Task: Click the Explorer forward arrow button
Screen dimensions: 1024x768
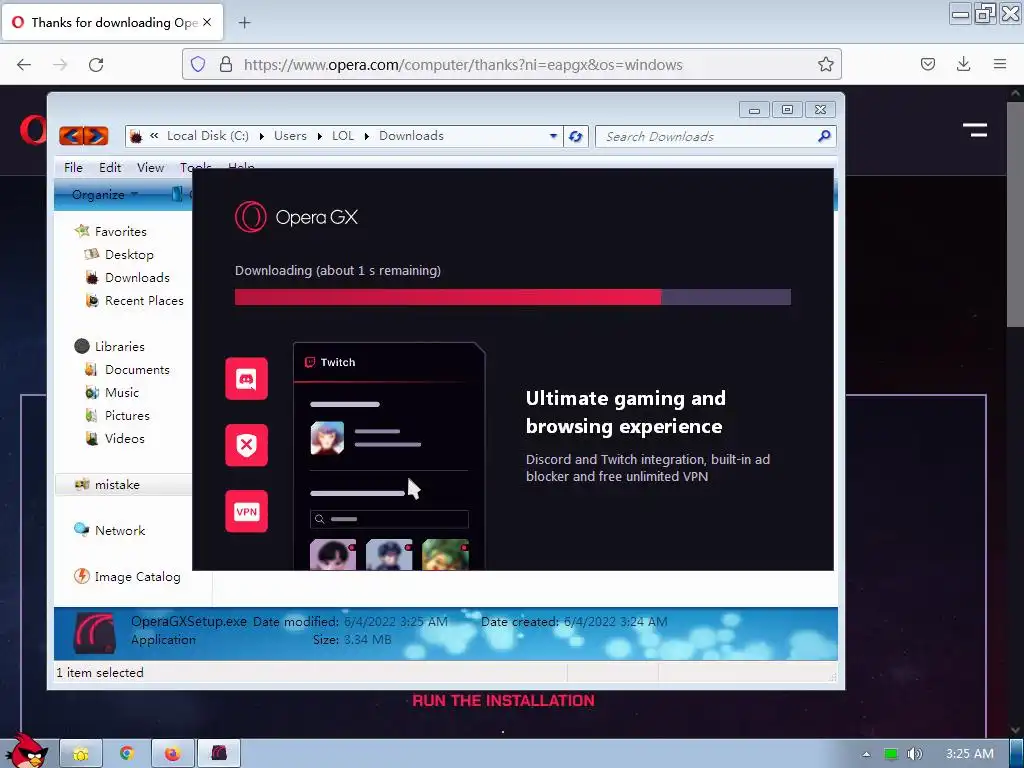Action: click(96, 136)
